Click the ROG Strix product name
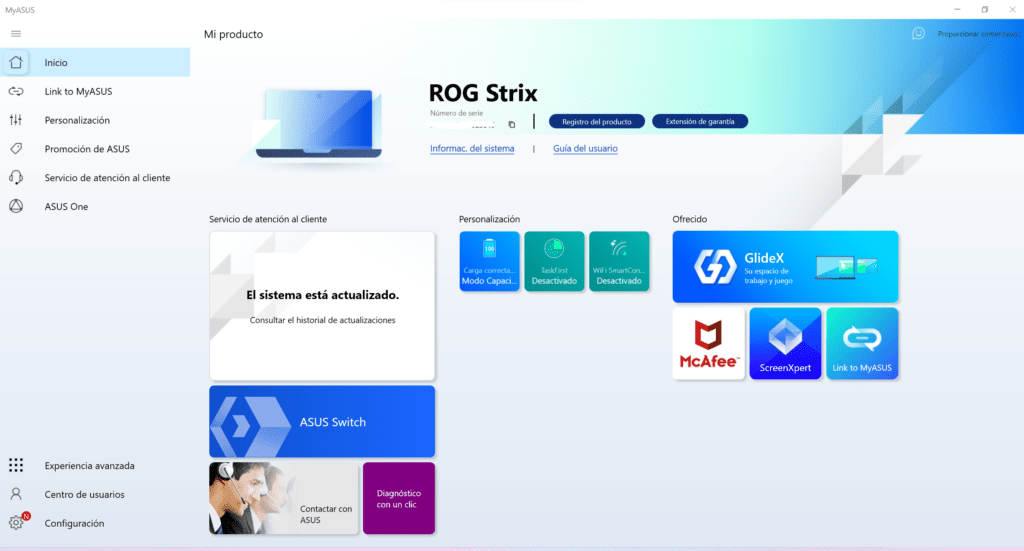Viewport: 1024px width, 551px height. 483,93
